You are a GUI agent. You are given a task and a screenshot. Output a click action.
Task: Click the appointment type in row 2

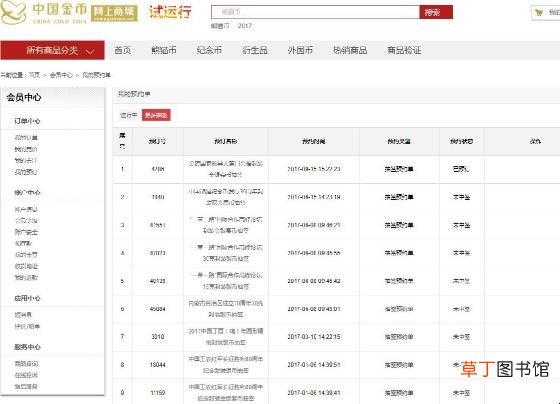tap(399, 197)
